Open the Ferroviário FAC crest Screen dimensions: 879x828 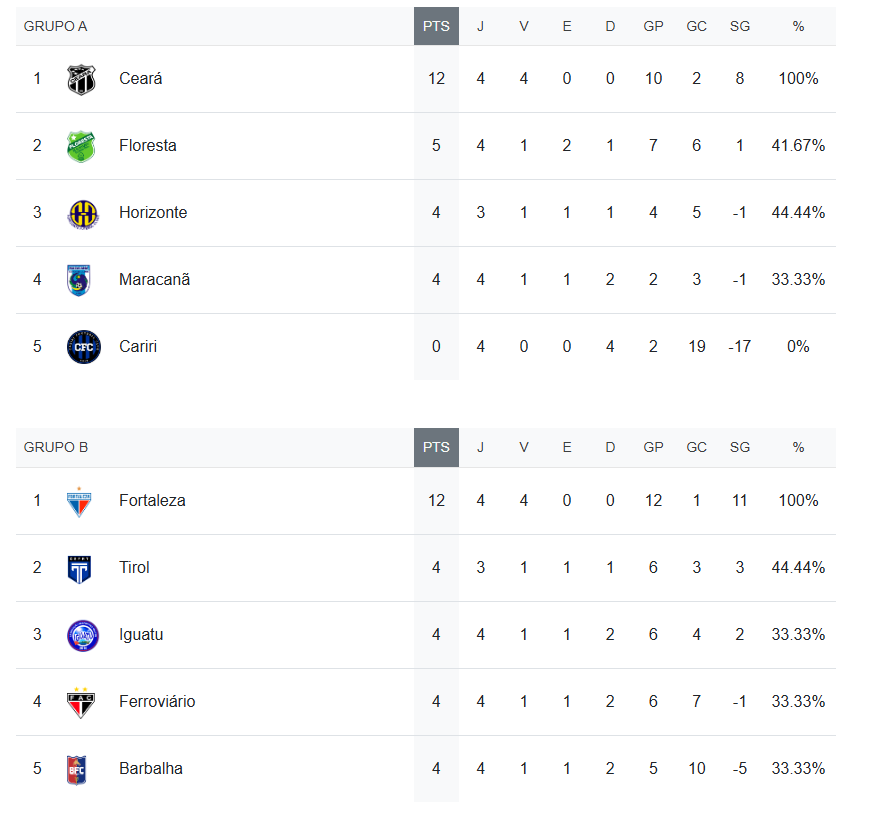pos(81,702)
